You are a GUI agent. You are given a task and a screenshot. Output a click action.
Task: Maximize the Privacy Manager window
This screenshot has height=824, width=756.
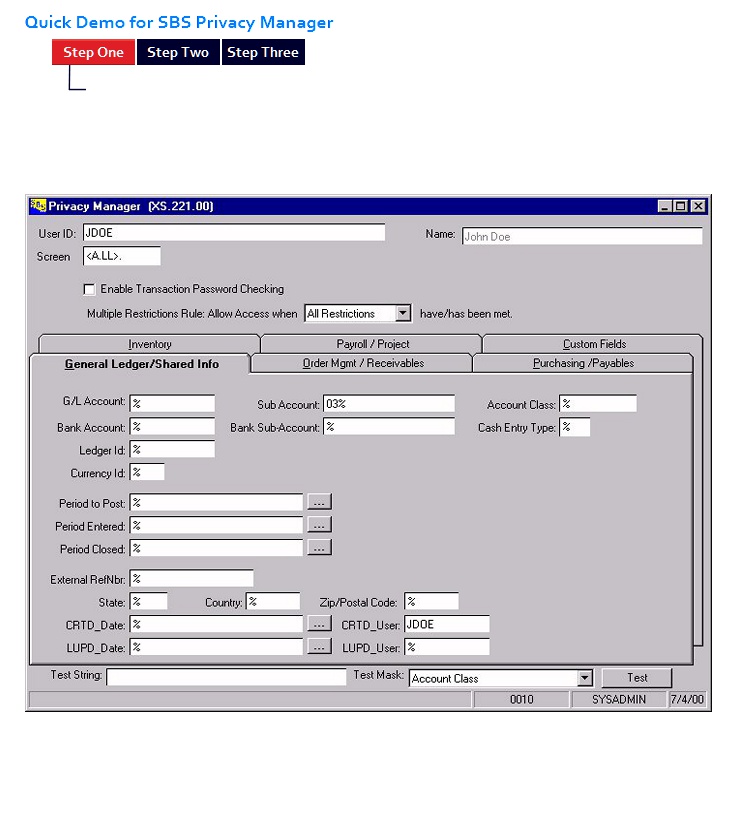[x=680, y=206]
